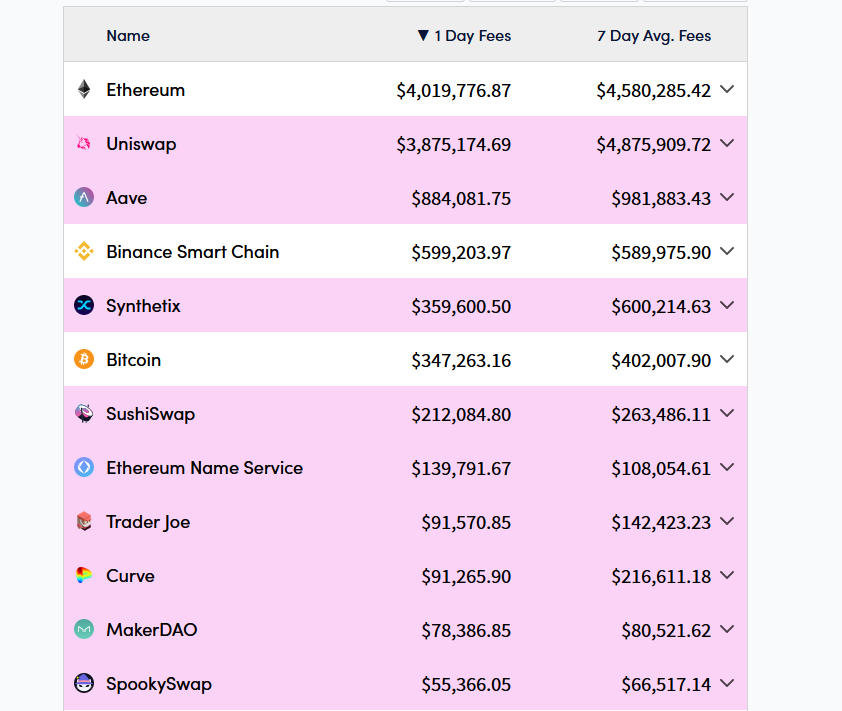Click the Binance Smart Chain name text
Viewport: 842px width, 711px height.
(x=193, y=252)
